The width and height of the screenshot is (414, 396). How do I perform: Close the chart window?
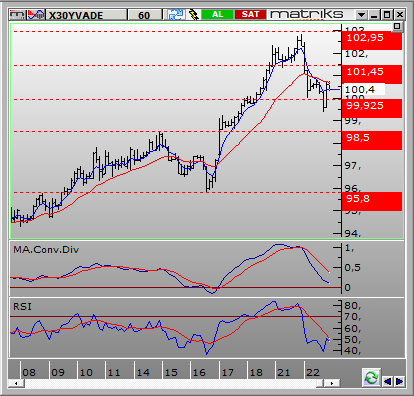click(x=400, y=15)
